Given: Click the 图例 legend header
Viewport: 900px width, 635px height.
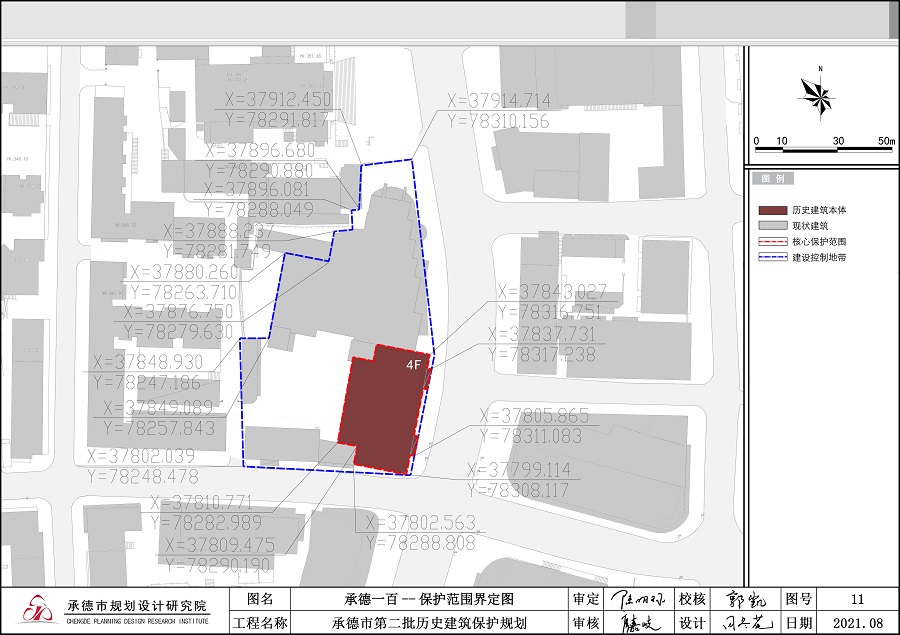Looking at the screenshot, I should point(773,179).
